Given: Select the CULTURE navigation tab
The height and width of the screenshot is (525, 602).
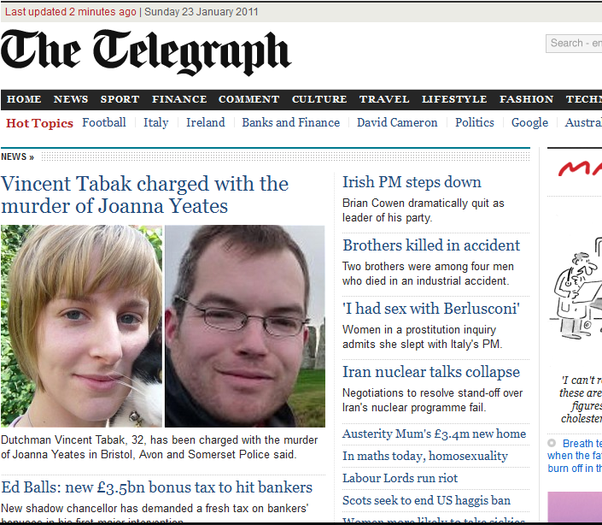Looking at the screenshot, I should click(x=319, y=99).
